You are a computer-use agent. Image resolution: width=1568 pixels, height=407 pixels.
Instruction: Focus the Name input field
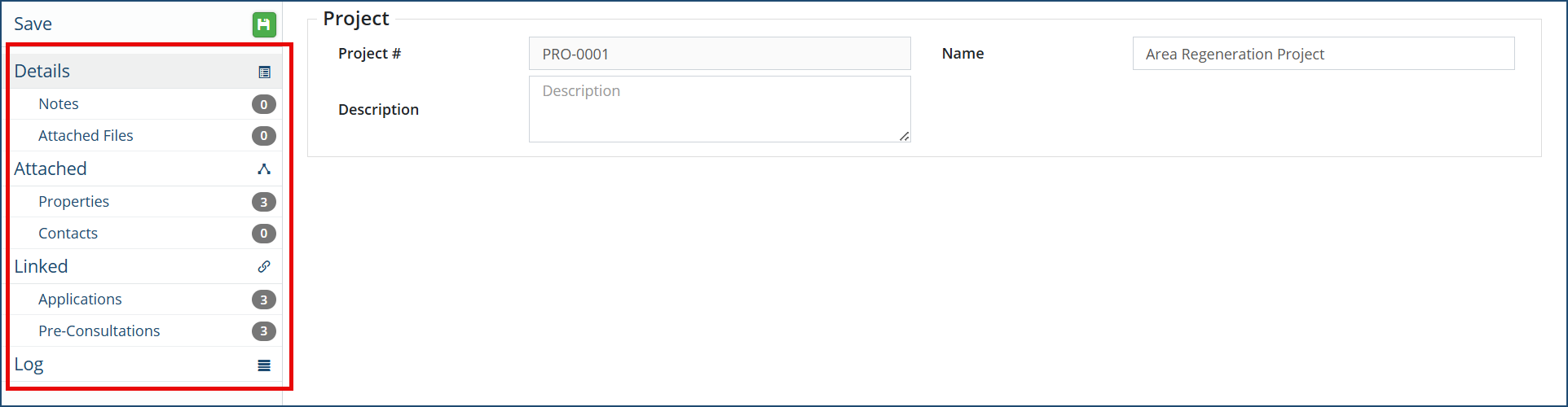tap(1323, 54)
